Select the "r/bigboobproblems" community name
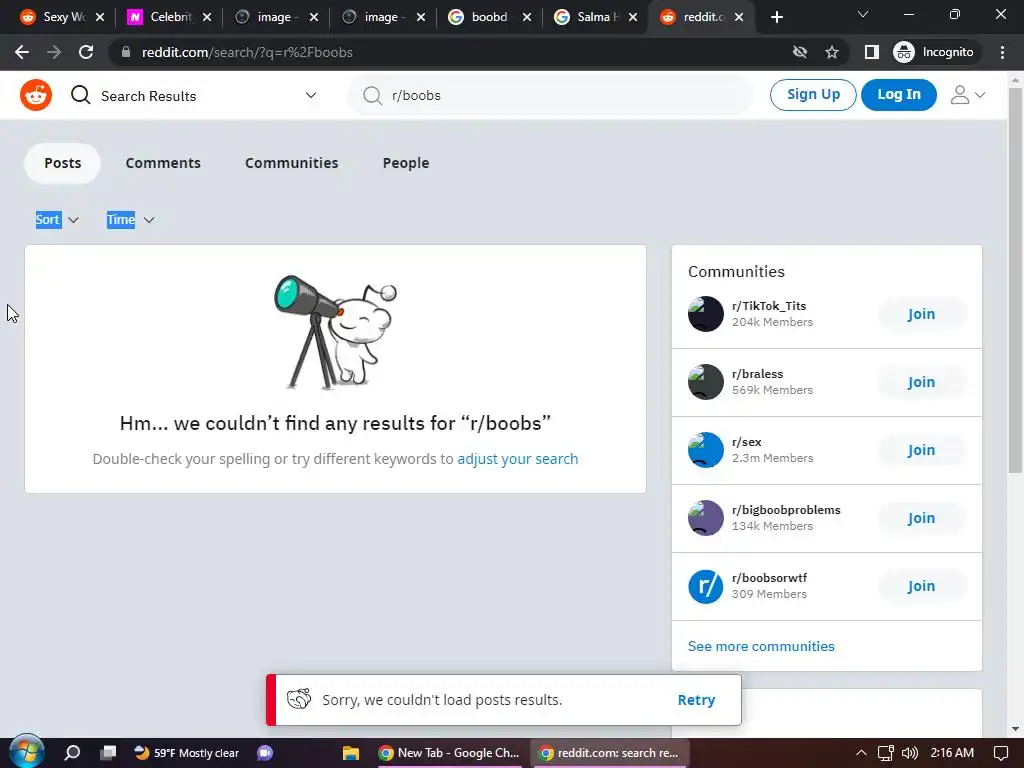This screenshot has width=1024, height=768. click(x=786, y=510)
